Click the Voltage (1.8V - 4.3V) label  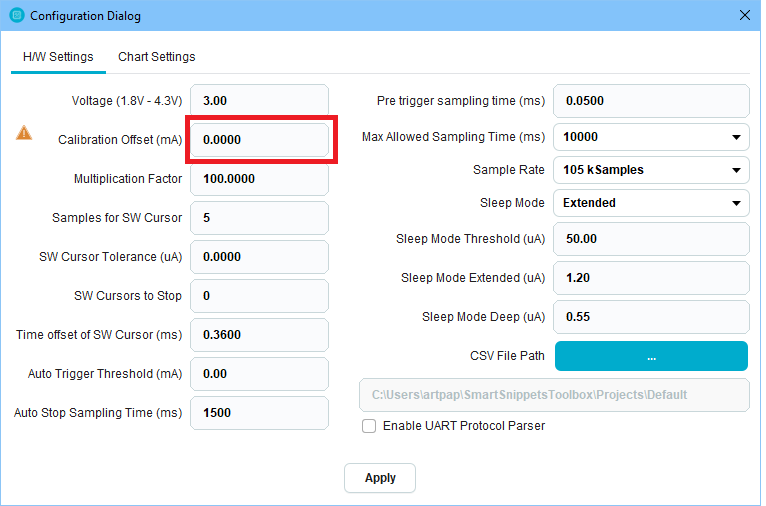127,101
